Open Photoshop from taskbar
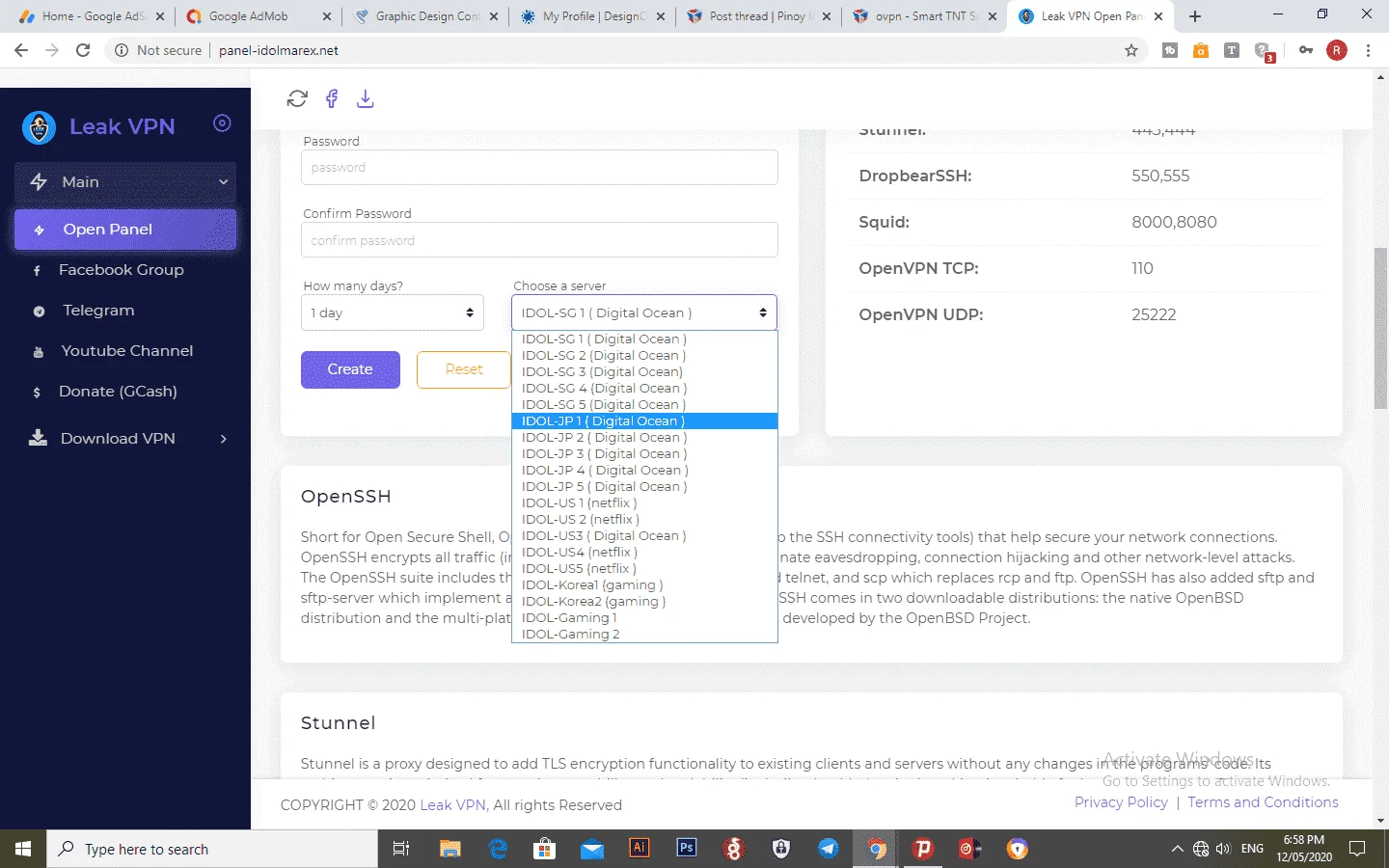The width and height of the screenshot is (1389, 868). pyautogui.click(x=687, y=849)
